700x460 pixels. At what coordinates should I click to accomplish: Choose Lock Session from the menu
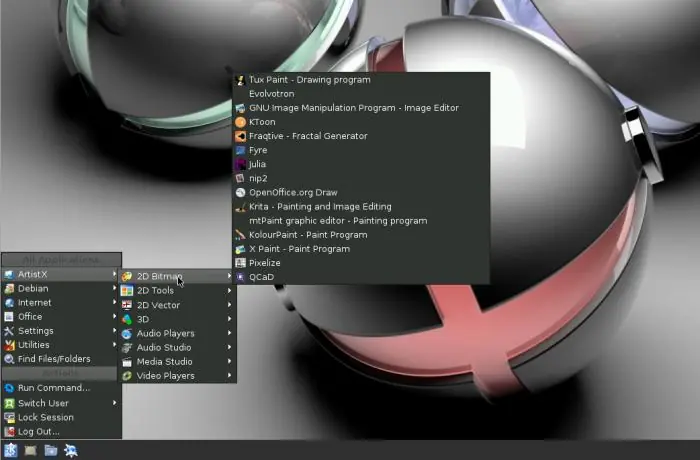(61, 418)
